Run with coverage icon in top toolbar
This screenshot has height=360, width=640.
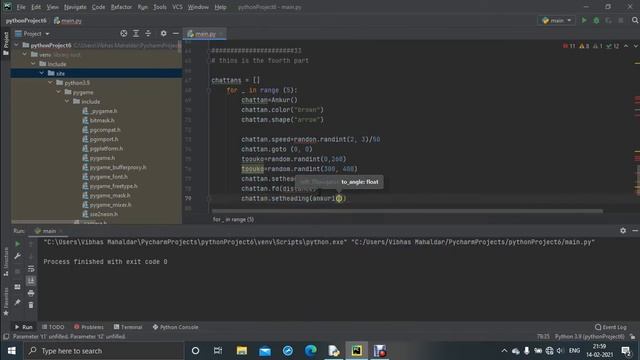coord(609,20)
